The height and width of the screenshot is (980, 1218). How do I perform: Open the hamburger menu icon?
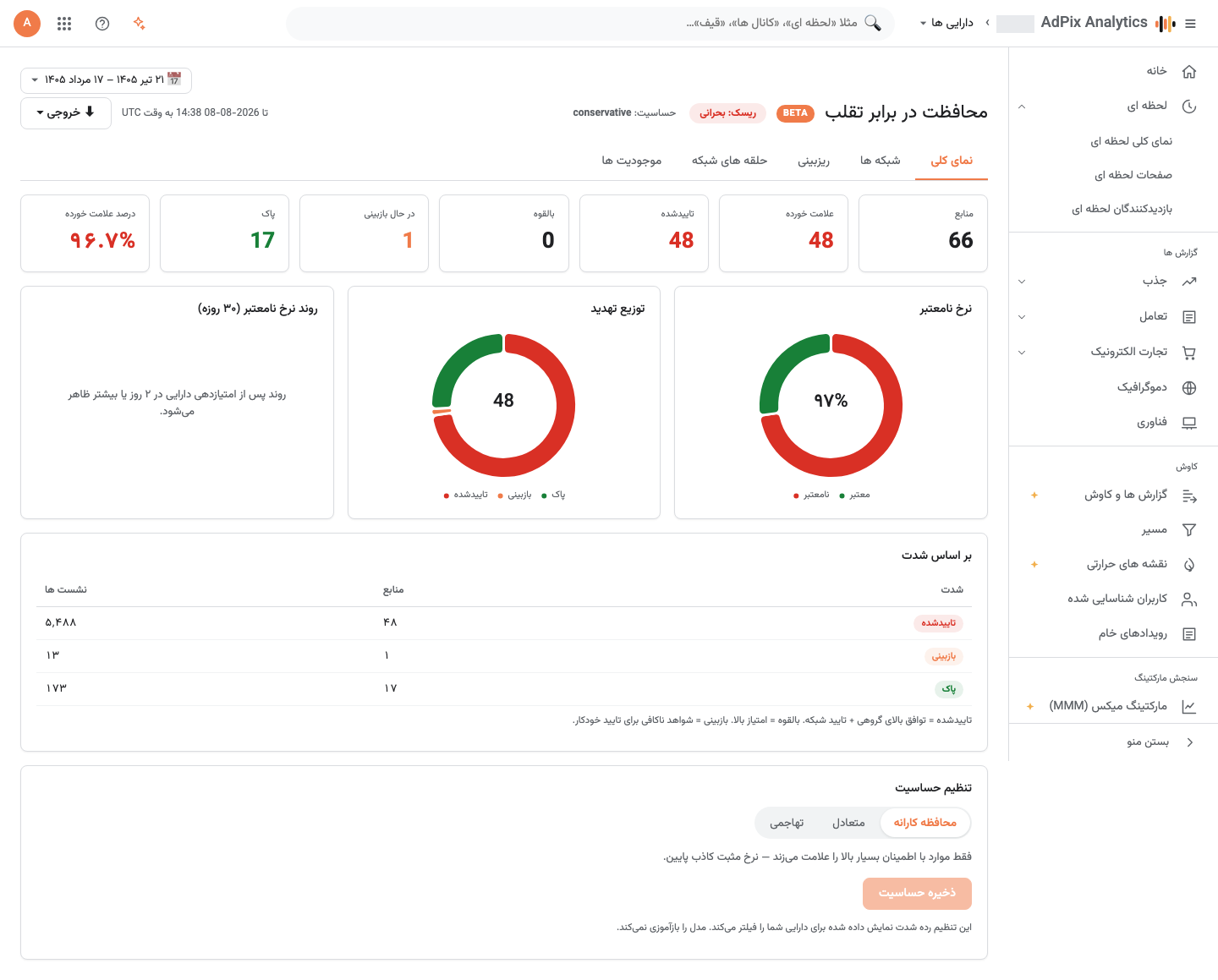pyautogui.click(x=1190, y=24)
